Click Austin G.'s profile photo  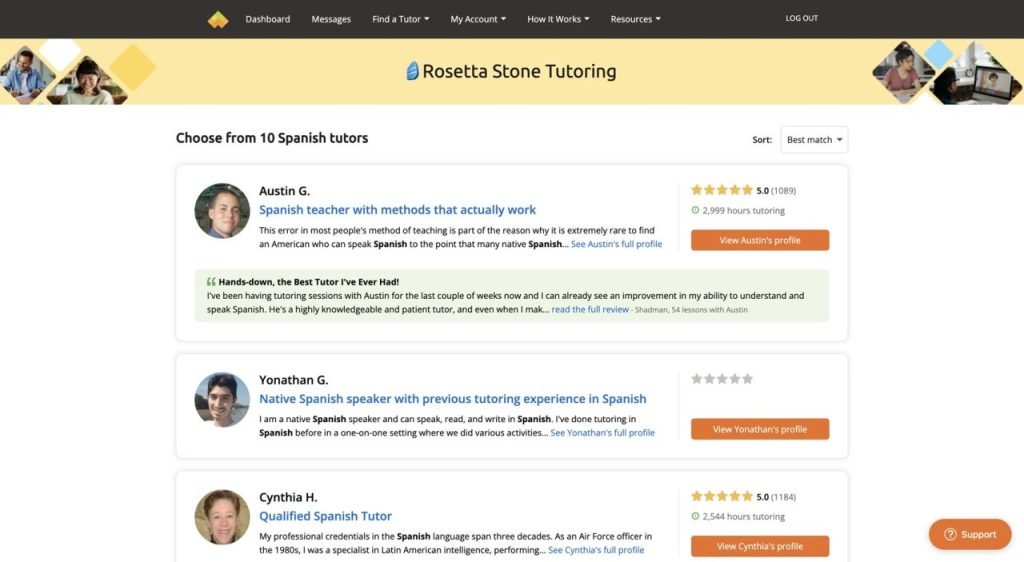(222, 211)
